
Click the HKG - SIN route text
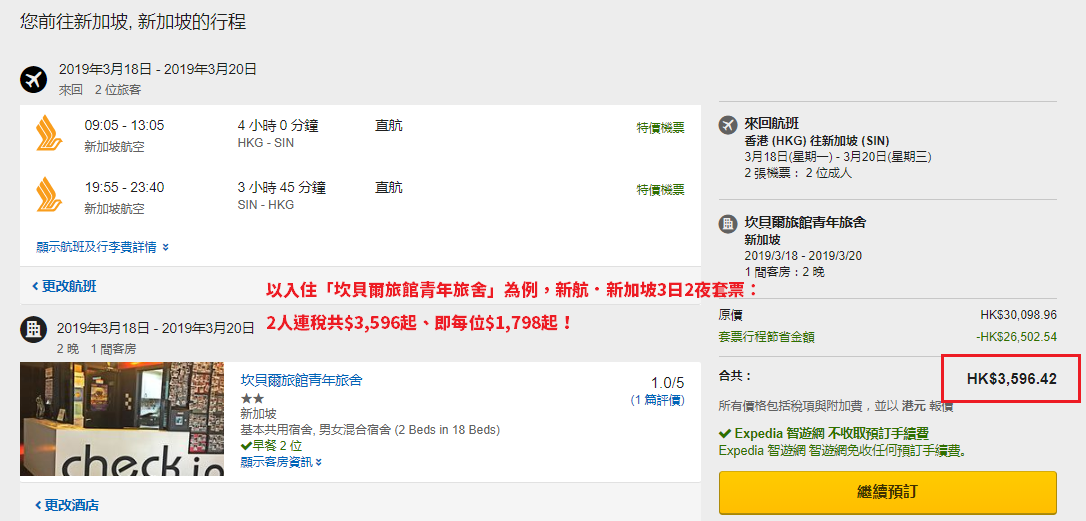(x=265, y=143)
